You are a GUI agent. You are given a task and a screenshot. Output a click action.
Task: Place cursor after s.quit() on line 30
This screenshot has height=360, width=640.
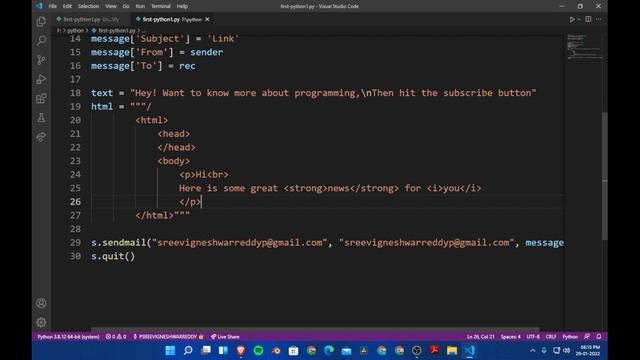[136, 256]
